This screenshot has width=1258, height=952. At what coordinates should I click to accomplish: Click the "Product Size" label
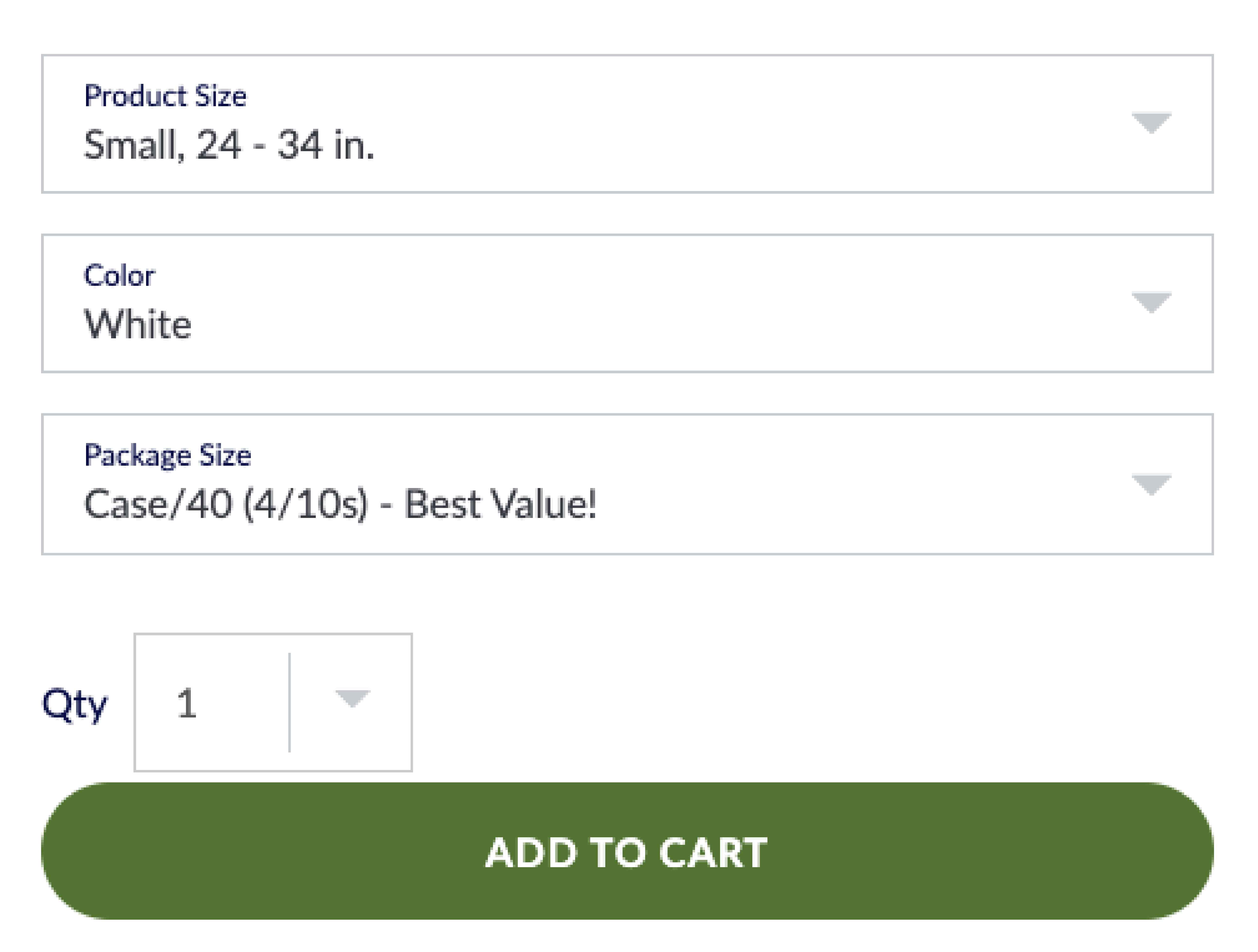tap(165, 96)
